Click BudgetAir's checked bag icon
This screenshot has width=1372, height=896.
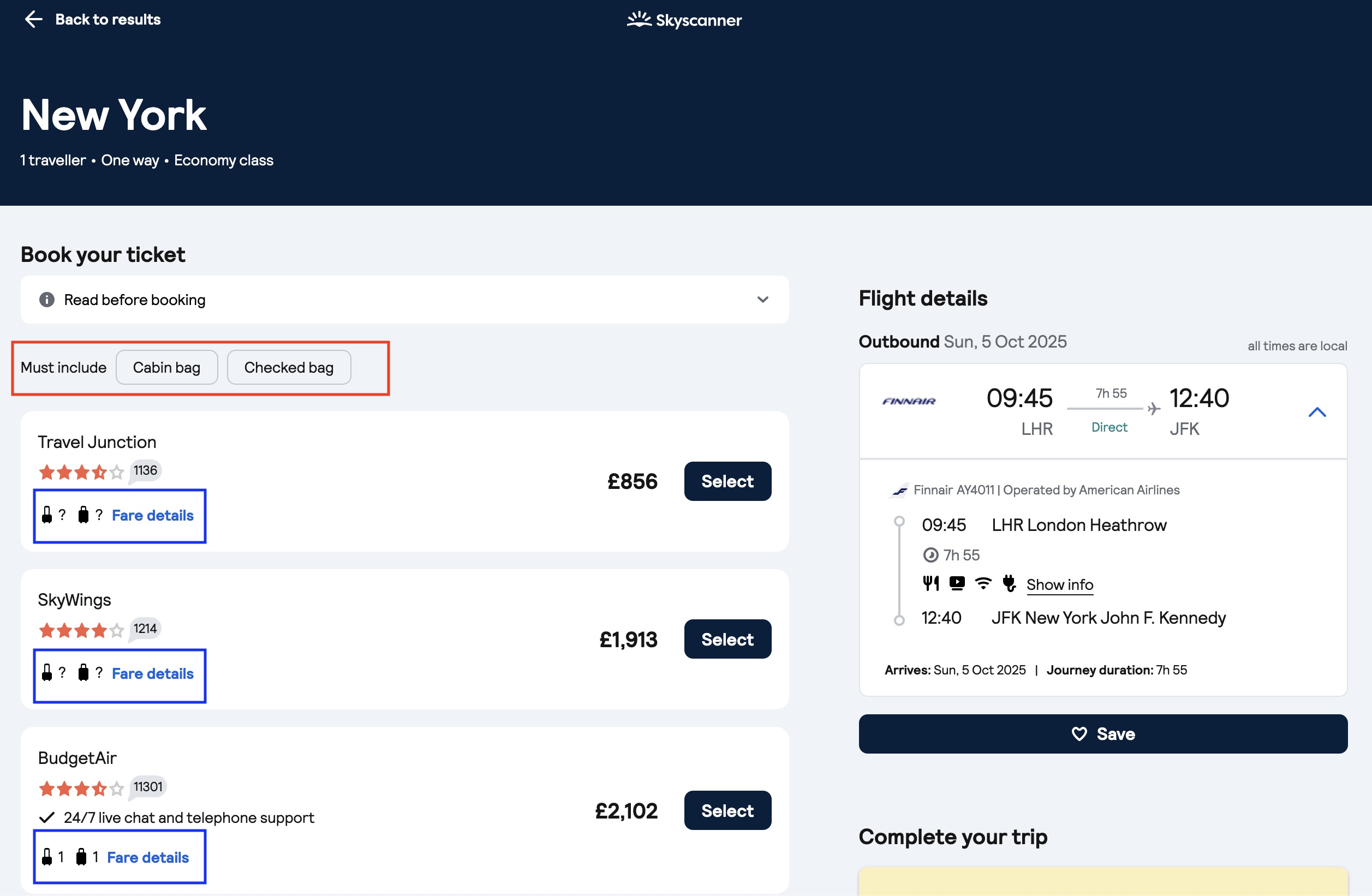pos(81,857)
